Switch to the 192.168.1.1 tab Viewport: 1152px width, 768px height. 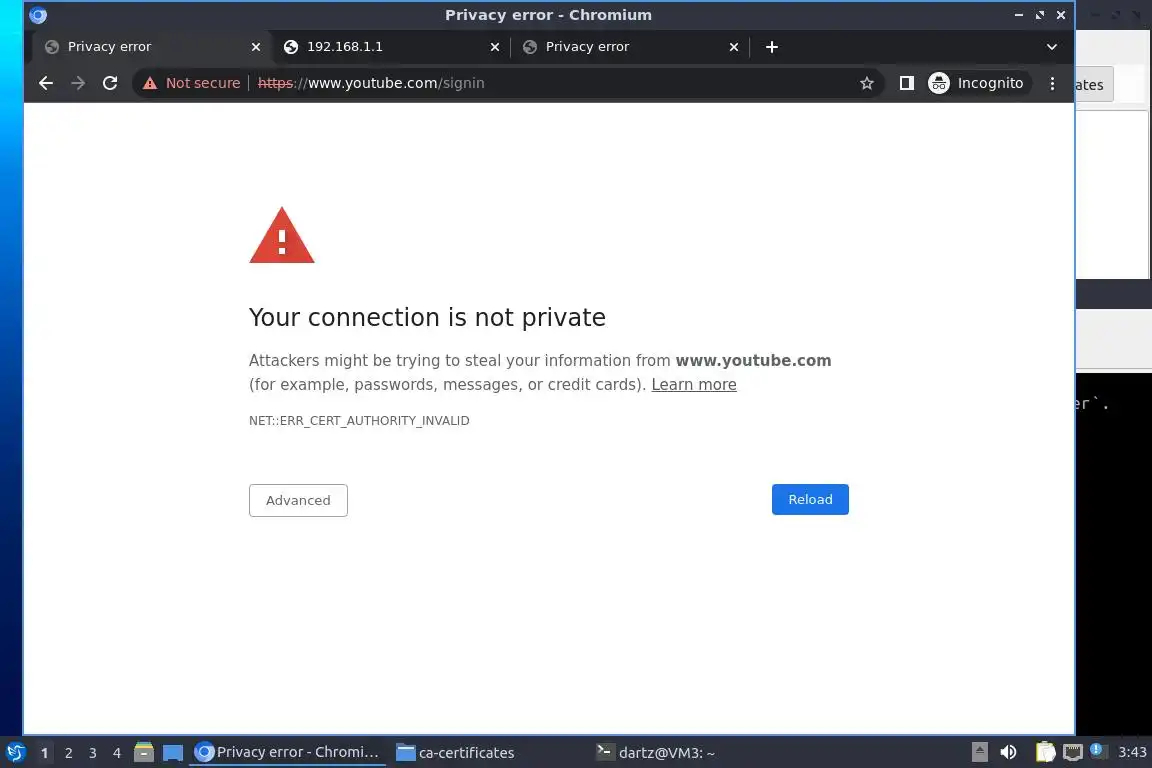pyautogui.click(x=391, y=47)
